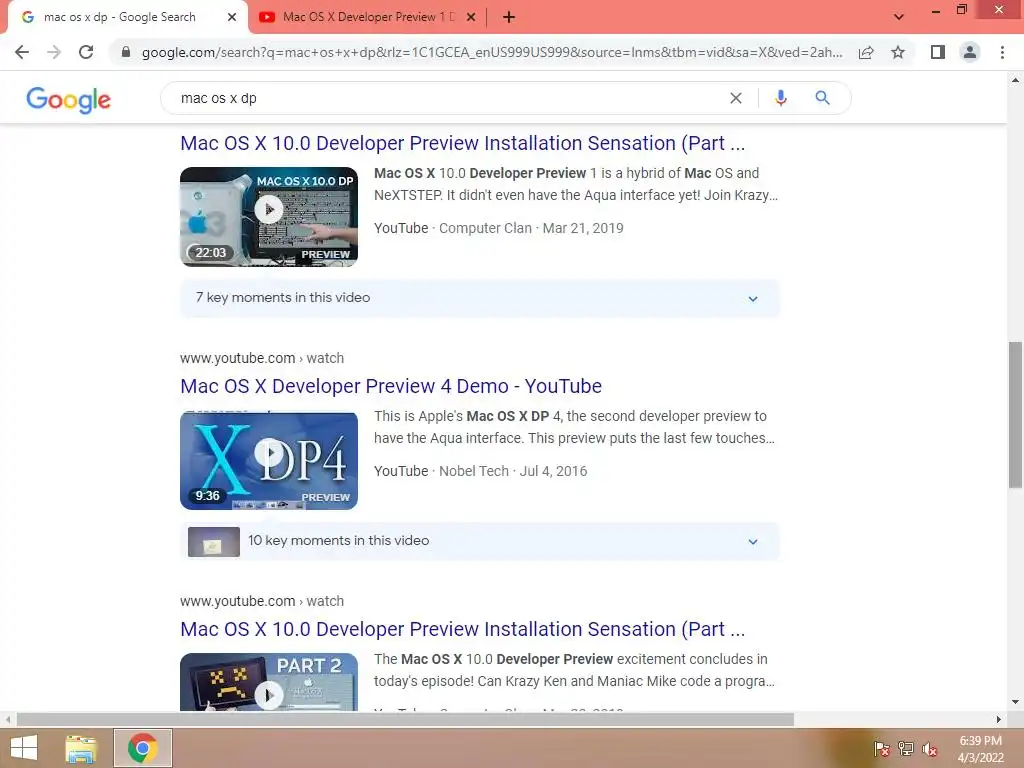Expand 7 key moments in this video
Screen dimensions: 1024x768
click(x=480, y=298)
